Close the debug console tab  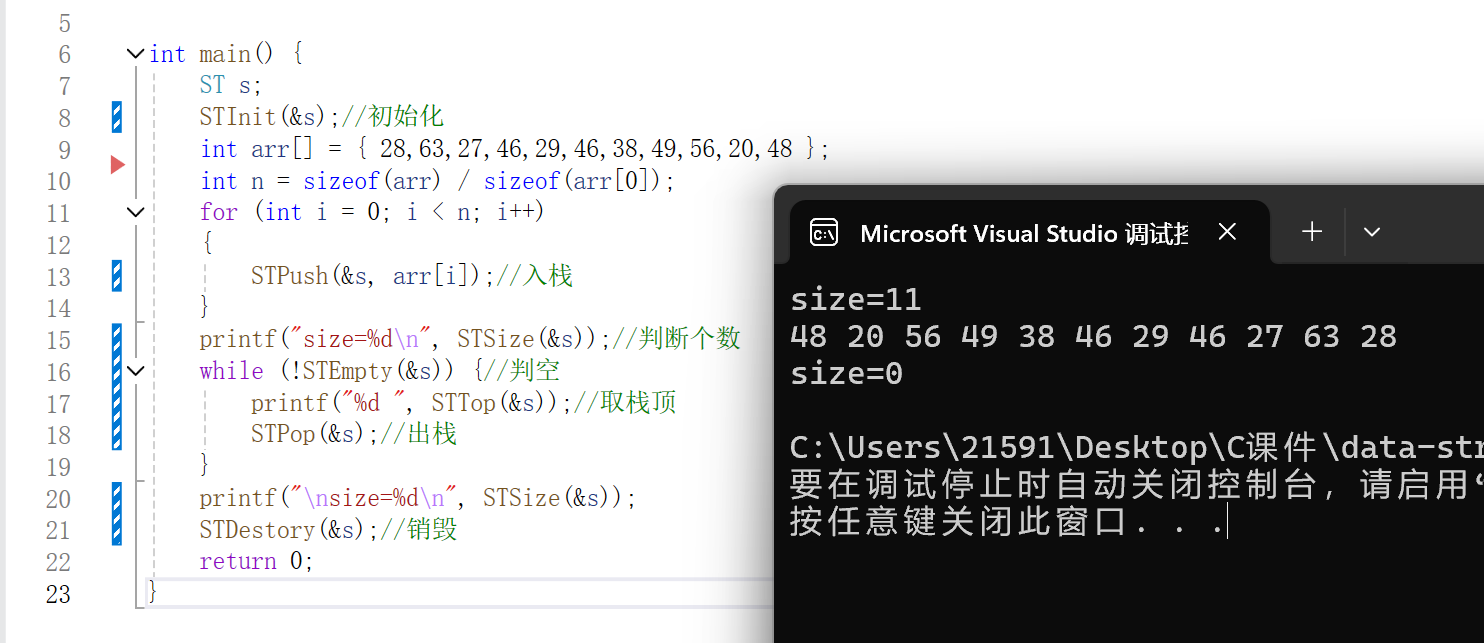click(1228, 232)
